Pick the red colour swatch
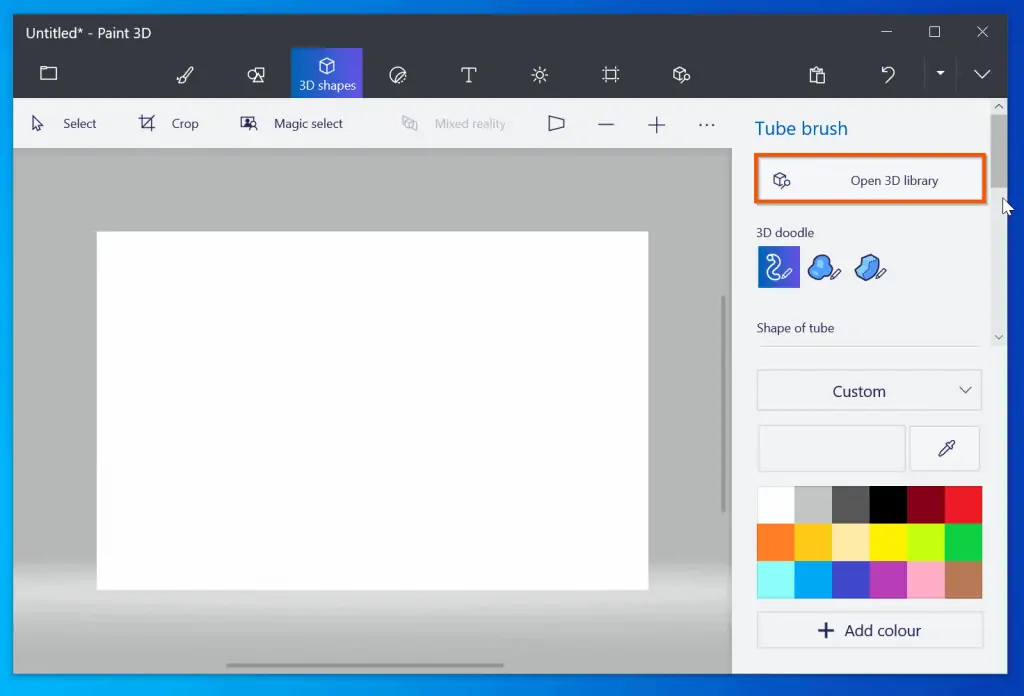This screenshot has width=1024, height=696. tap(962, 504)
